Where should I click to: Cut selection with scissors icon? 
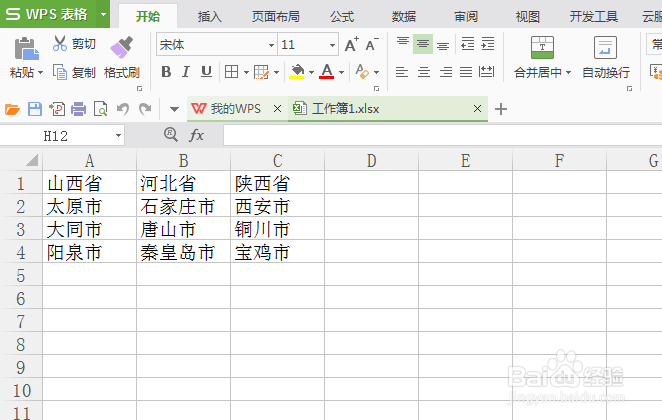(60, 43)
